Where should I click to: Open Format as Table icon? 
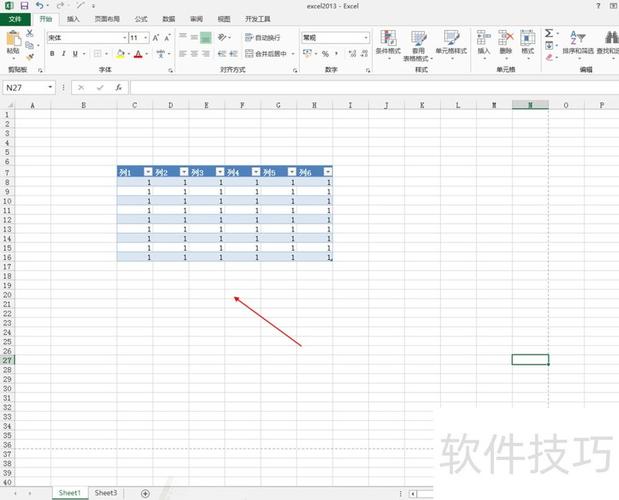tap(418, 38)
